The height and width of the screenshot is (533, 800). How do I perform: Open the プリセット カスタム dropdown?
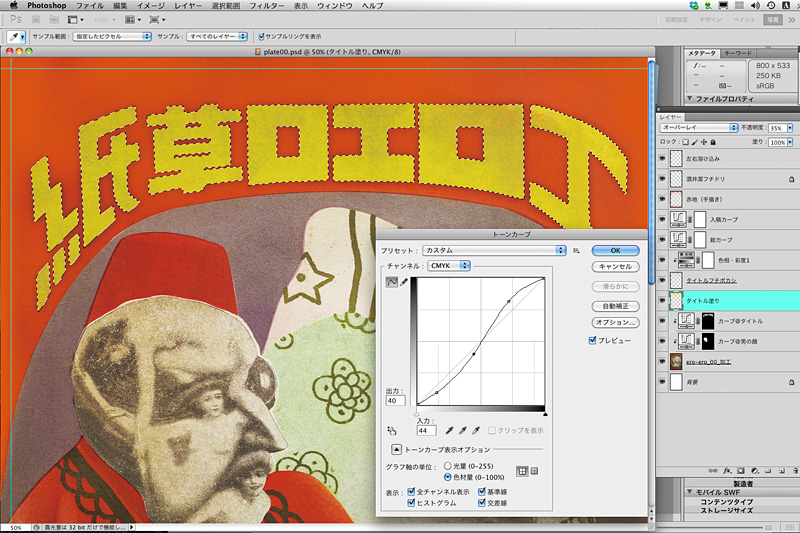click(x=494, y=250)
